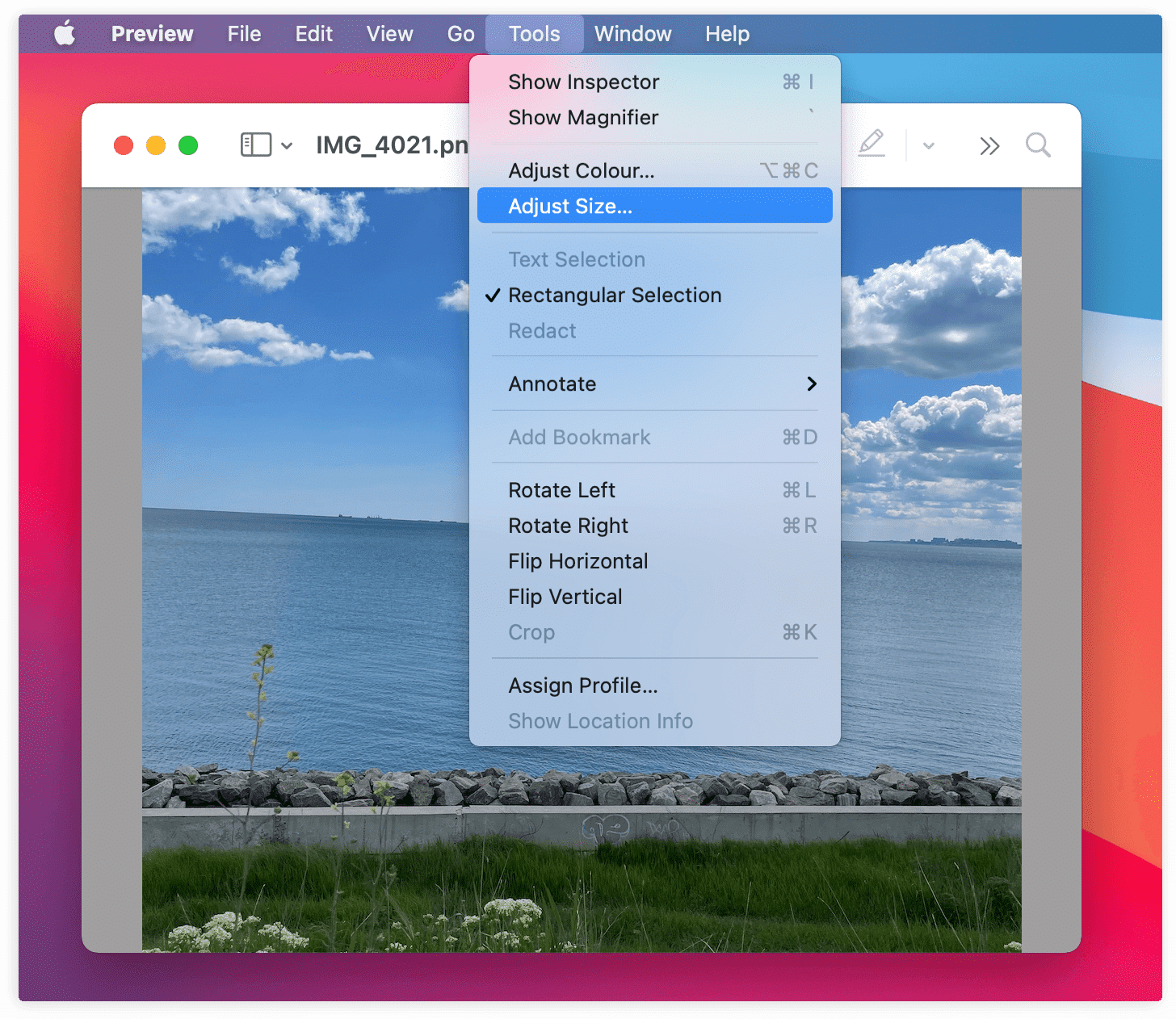Click Rotate Left in the Tools menu

click(x=561, y=490)
